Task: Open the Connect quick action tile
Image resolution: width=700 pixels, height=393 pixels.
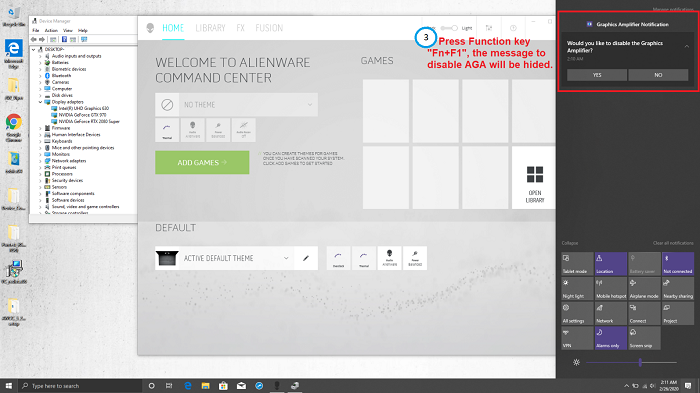Action: [644, 313]
